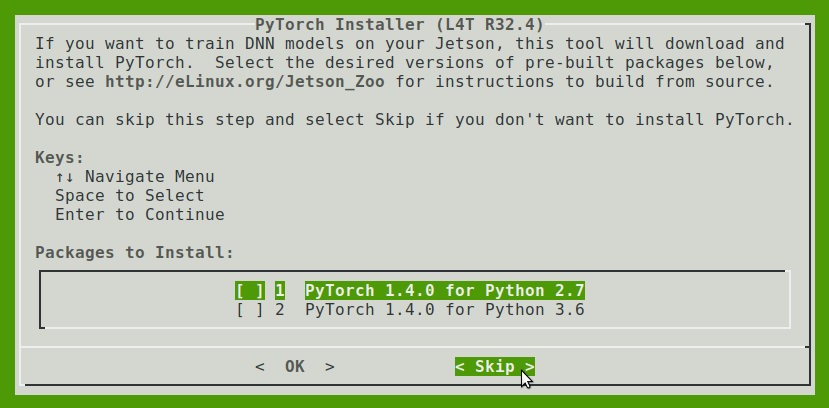Click the up-down arrows before Navigate Menu
Screen dimensions: 829x408
[65, 177]
